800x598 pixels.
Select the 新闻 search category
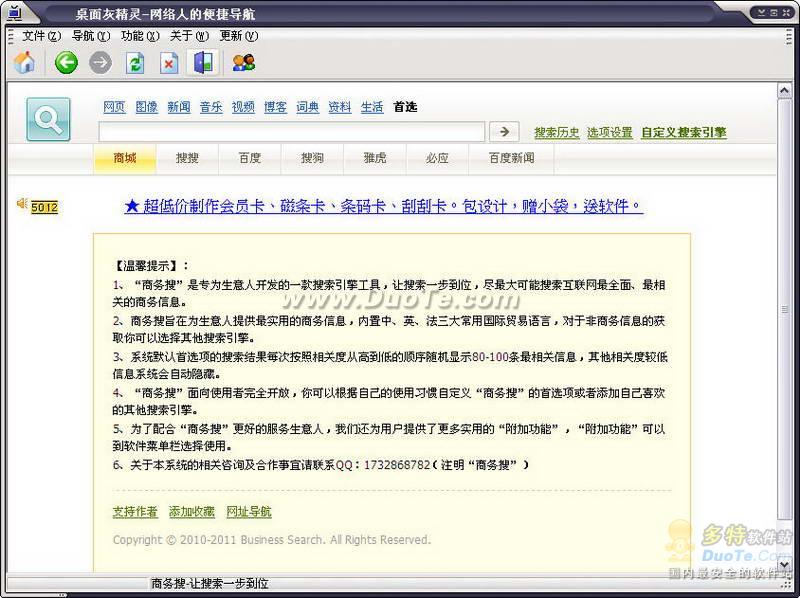coord(179,107)
